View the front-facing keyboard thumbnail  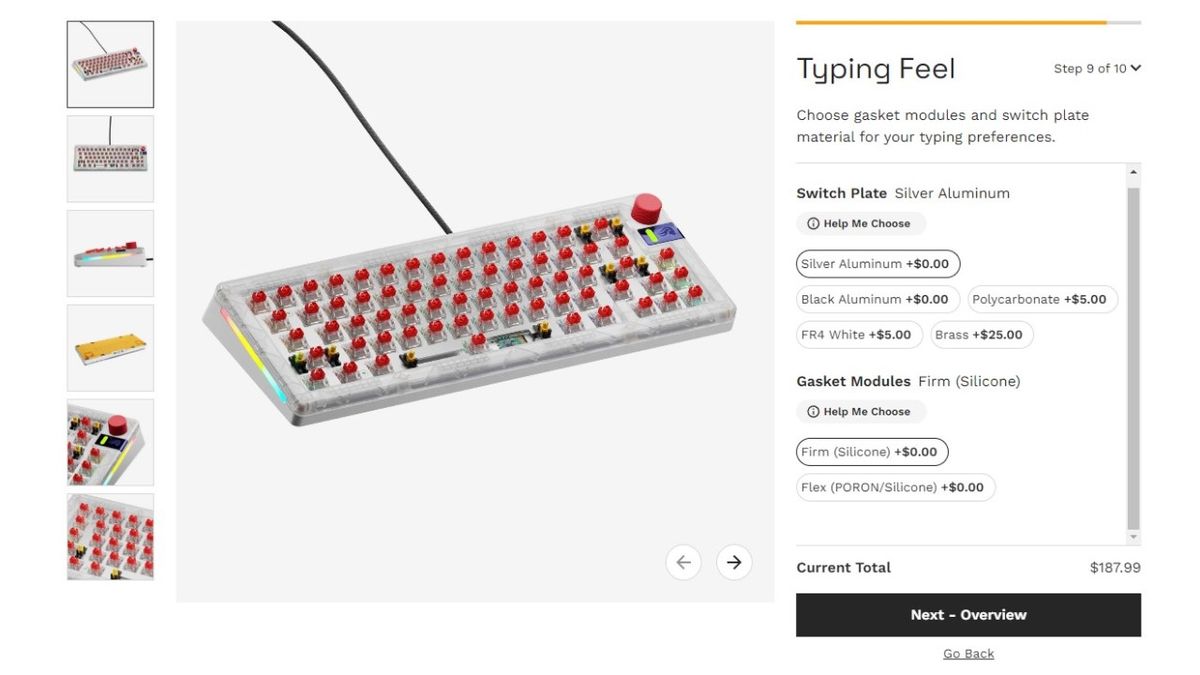tap(110, 158)
